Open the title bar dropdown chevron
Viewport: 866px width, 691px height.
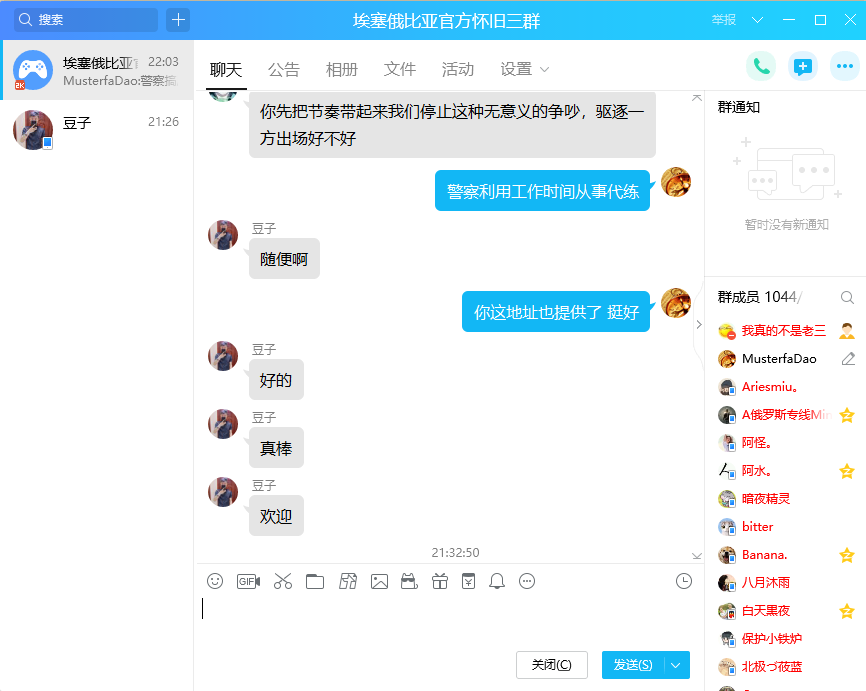[x=758, y=20]
